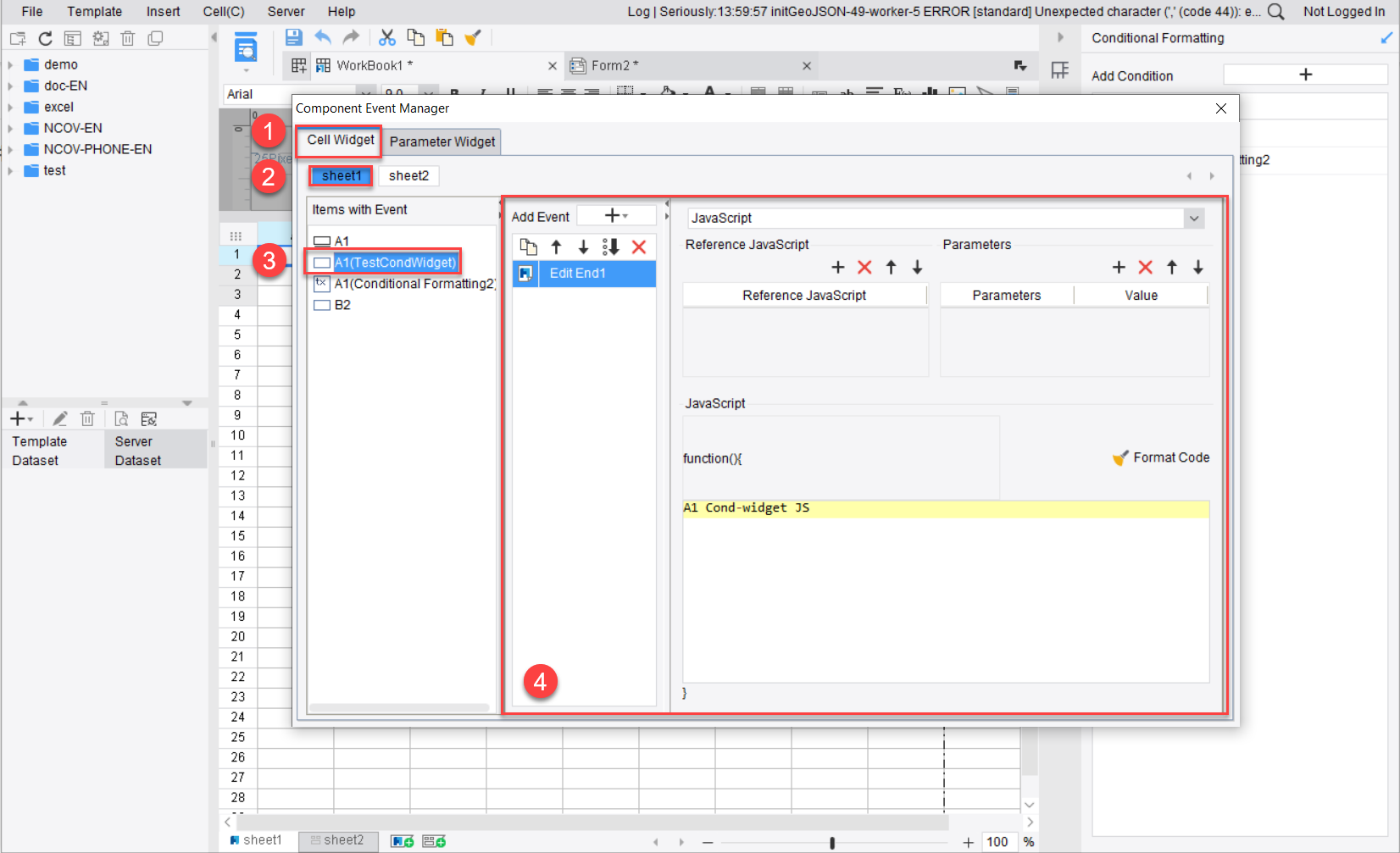Click the Undo arrow icon
Viewport: 1400px width, 853px height.
(x=323, y=37)
